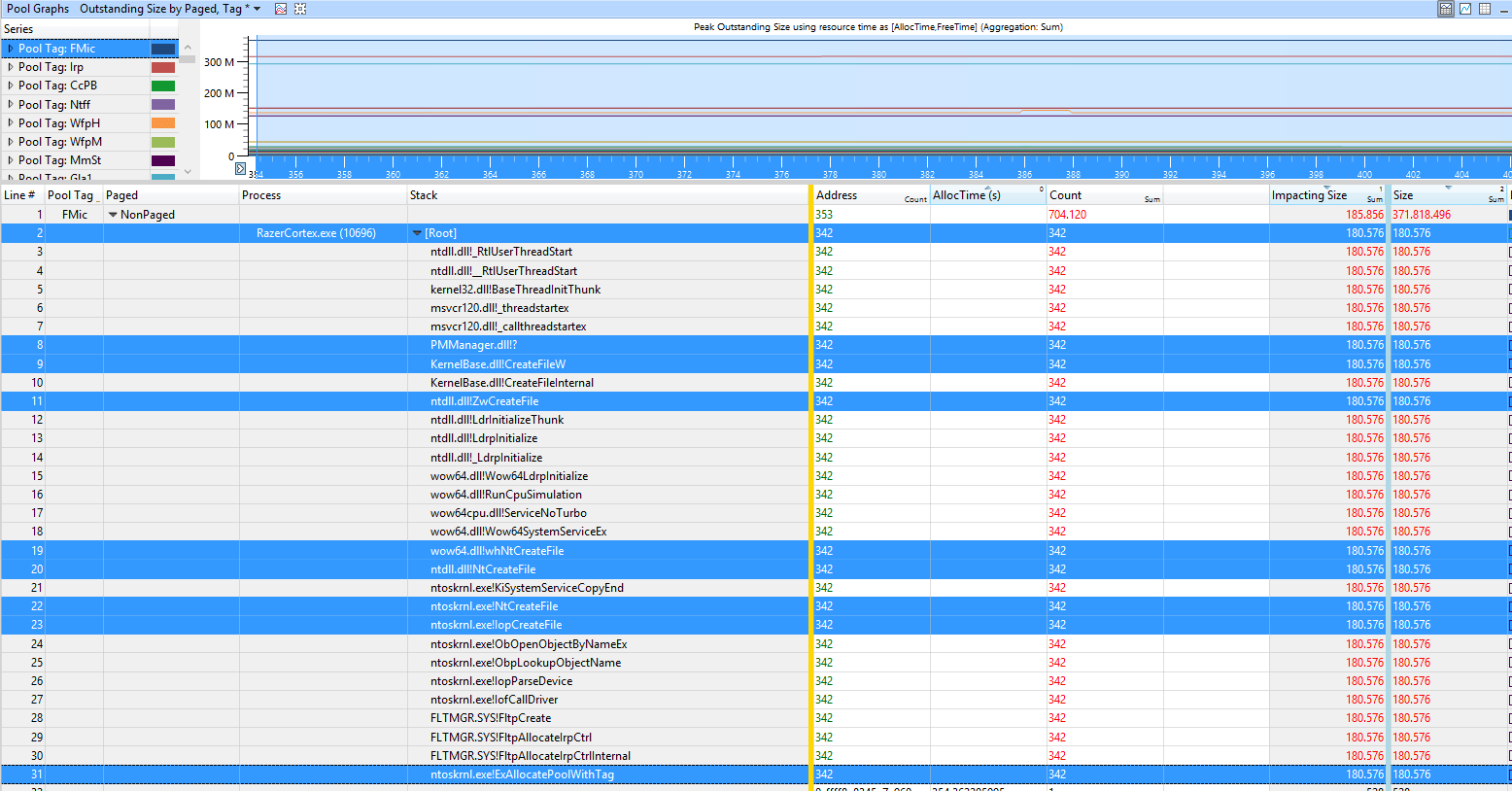Click the timeline scroll arrow below graph
This screenshot has height=791, width=1512.
pos(240,168)
